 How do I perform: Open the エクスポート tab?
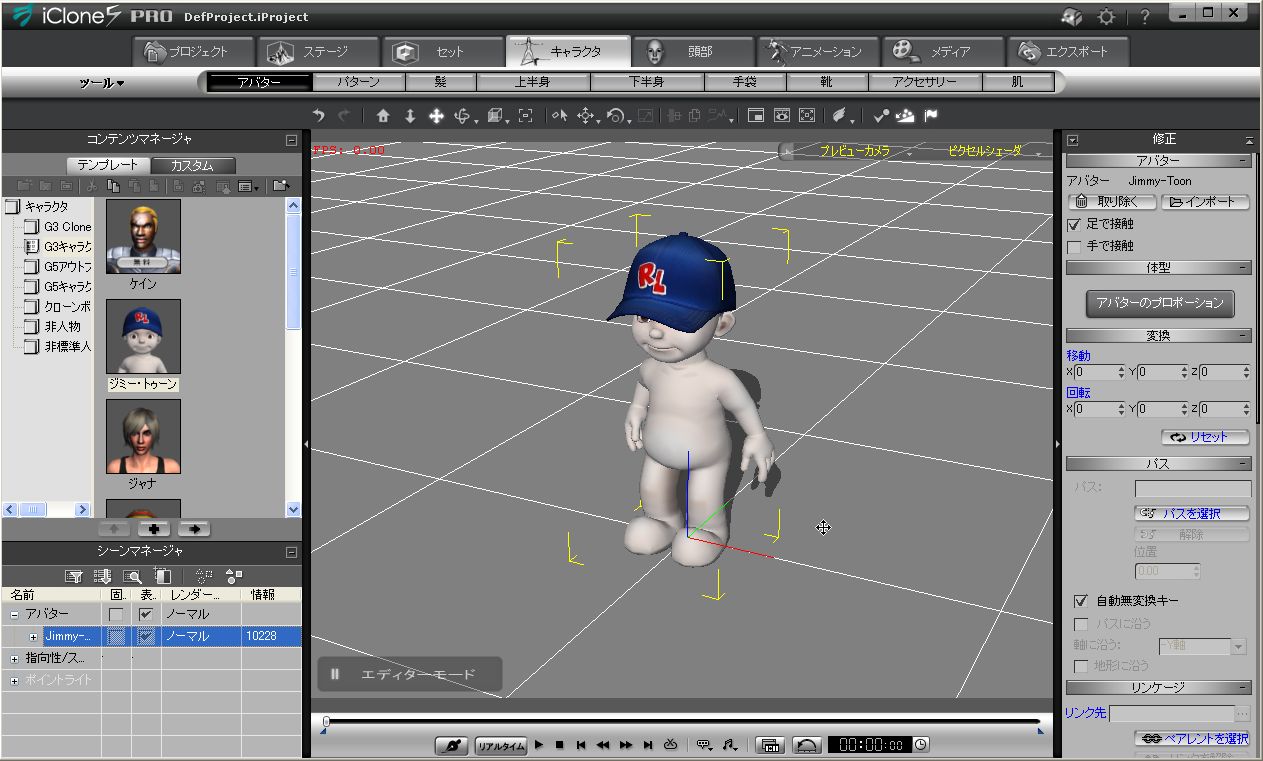1066,52
